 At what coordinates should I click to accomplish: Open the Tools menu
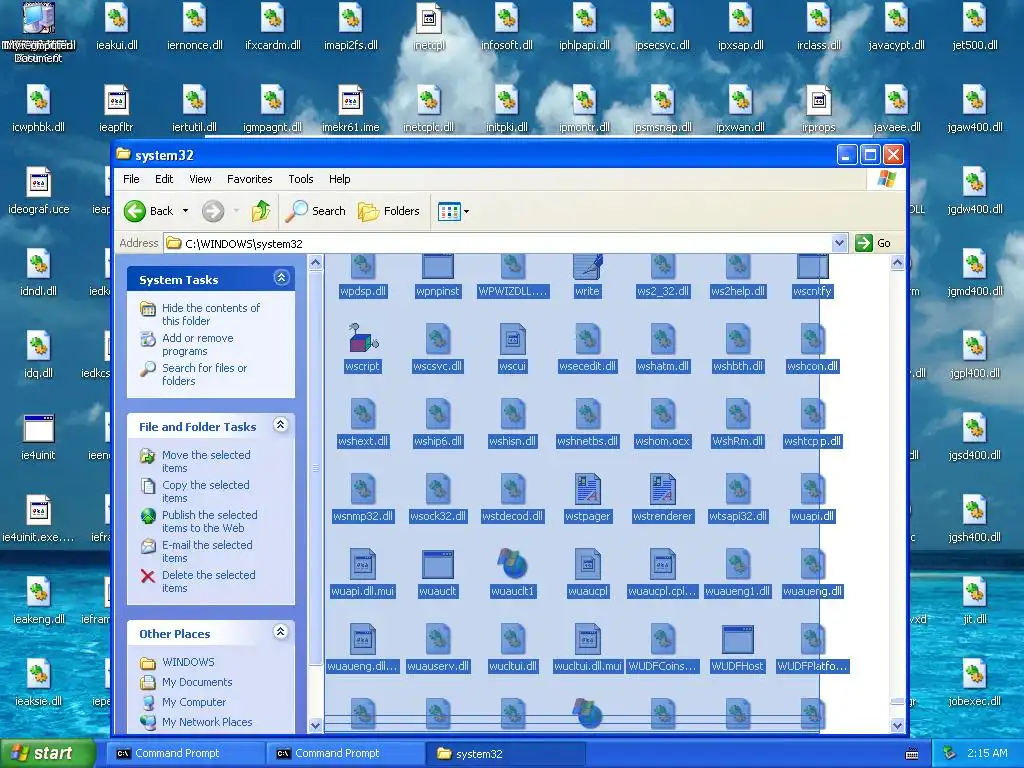point(300,179)
